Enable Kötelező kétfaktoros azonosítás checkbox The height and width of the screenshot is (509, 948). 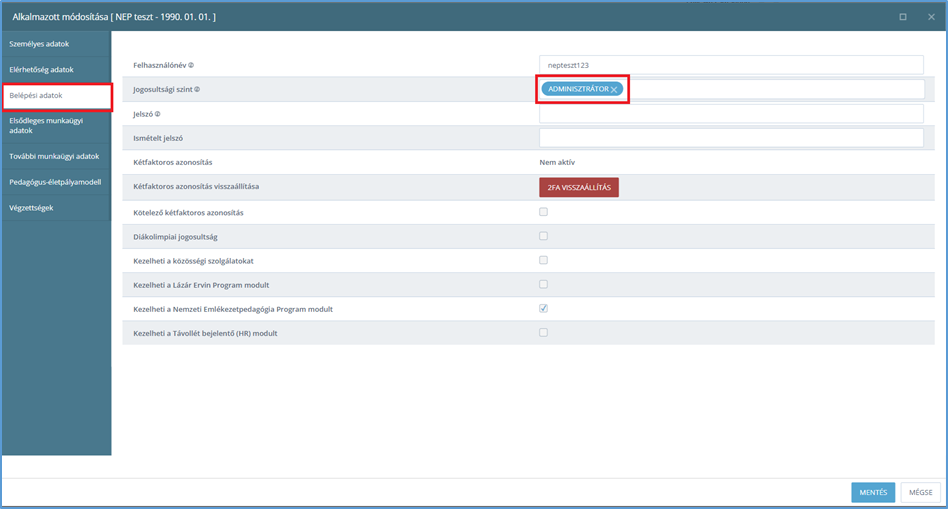pyautogui.click(x=544, y=212)
